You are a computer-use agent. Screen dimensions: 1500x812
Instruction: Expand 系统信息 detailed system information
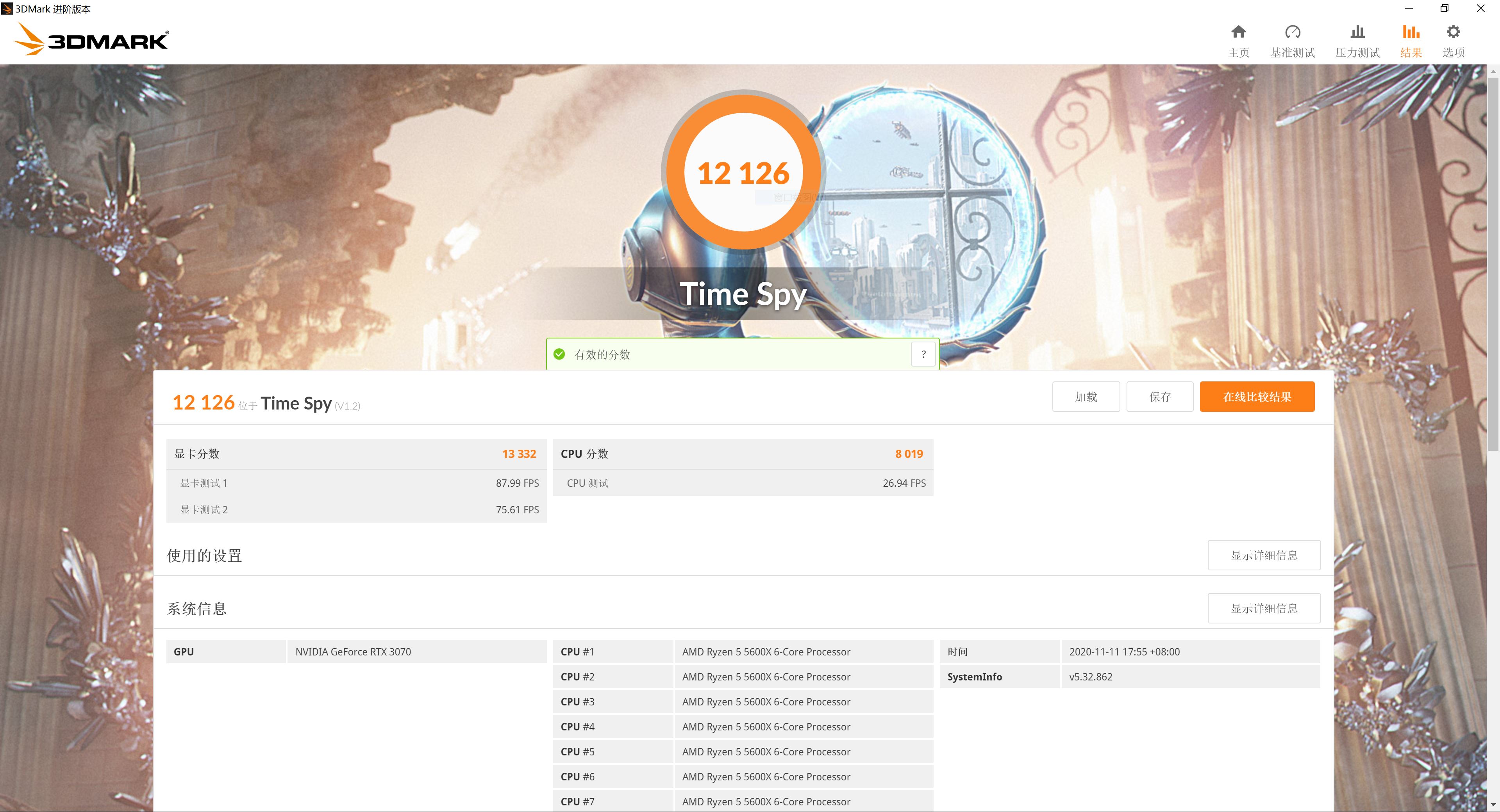[x=1264, y=608]
